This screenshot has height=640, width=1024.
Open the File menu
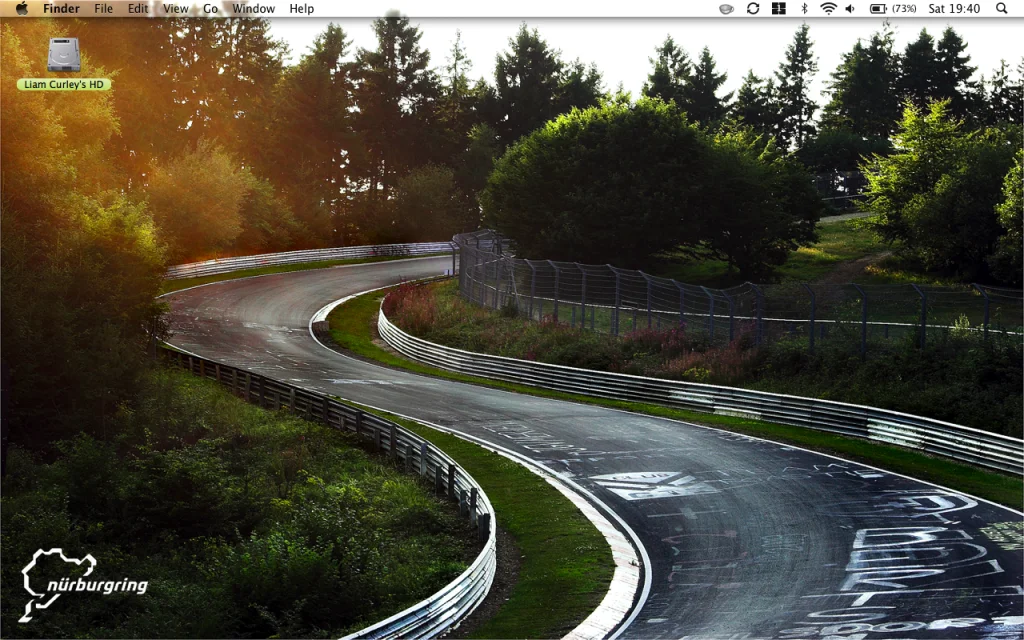click(103, 8)
